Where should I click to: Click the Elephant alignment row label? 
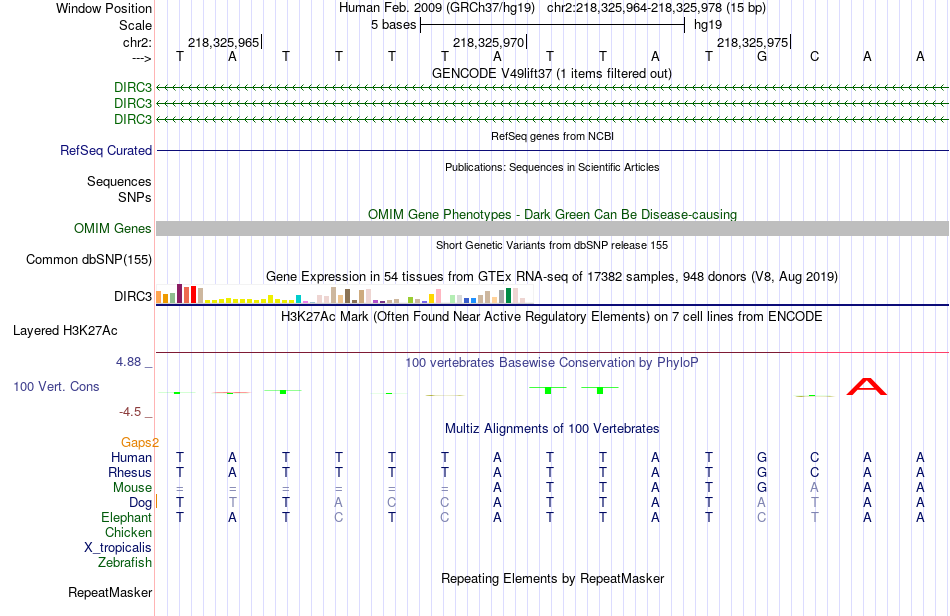(126, 517)
